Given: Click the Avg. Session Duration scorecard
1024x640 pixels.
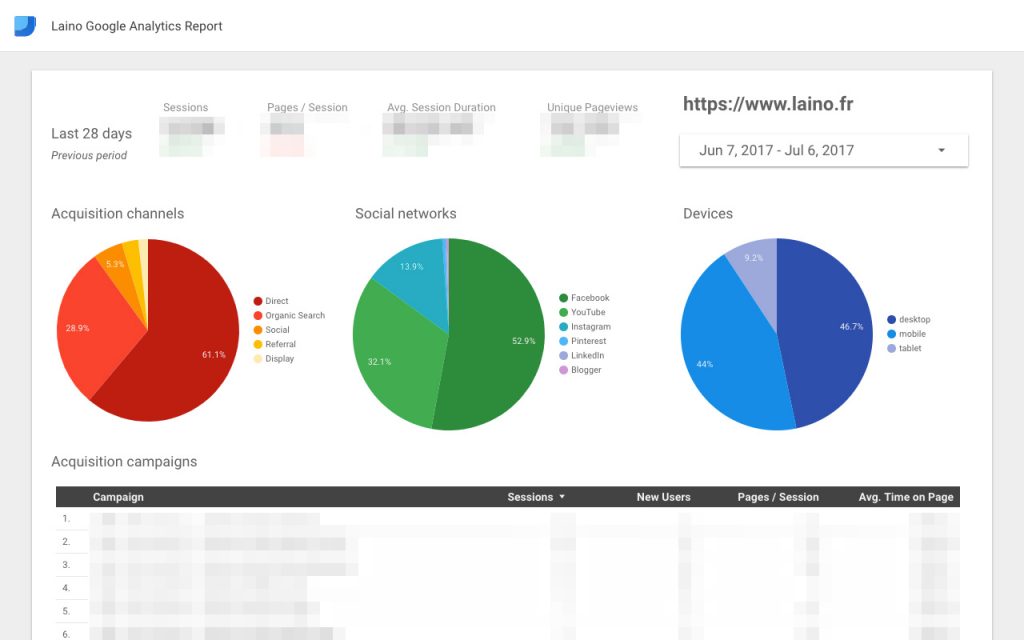Looking at the screenshot, I should (x=441, y=107).
